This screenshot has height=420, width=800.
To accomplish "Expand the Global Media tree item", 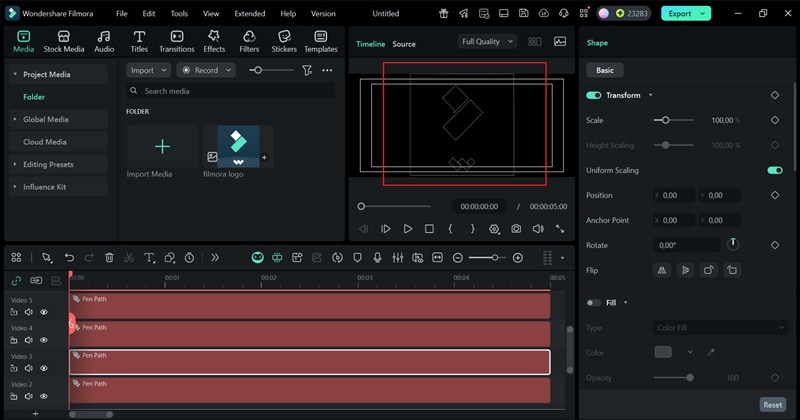I will click(15, 119).
